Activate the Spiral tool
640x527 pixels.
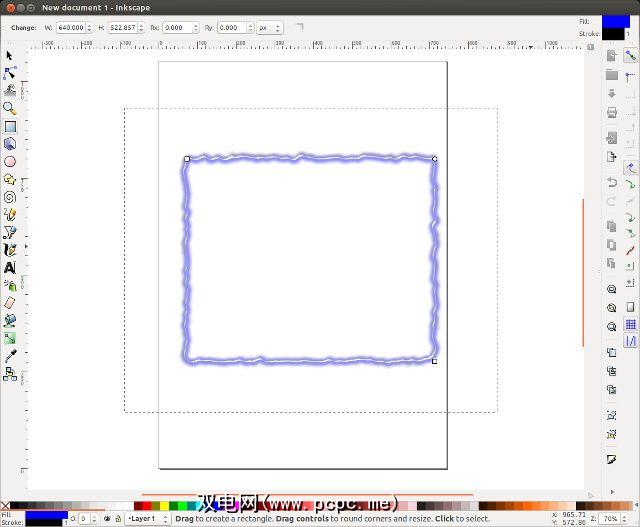pyautogui.click(x=10, y=197)
